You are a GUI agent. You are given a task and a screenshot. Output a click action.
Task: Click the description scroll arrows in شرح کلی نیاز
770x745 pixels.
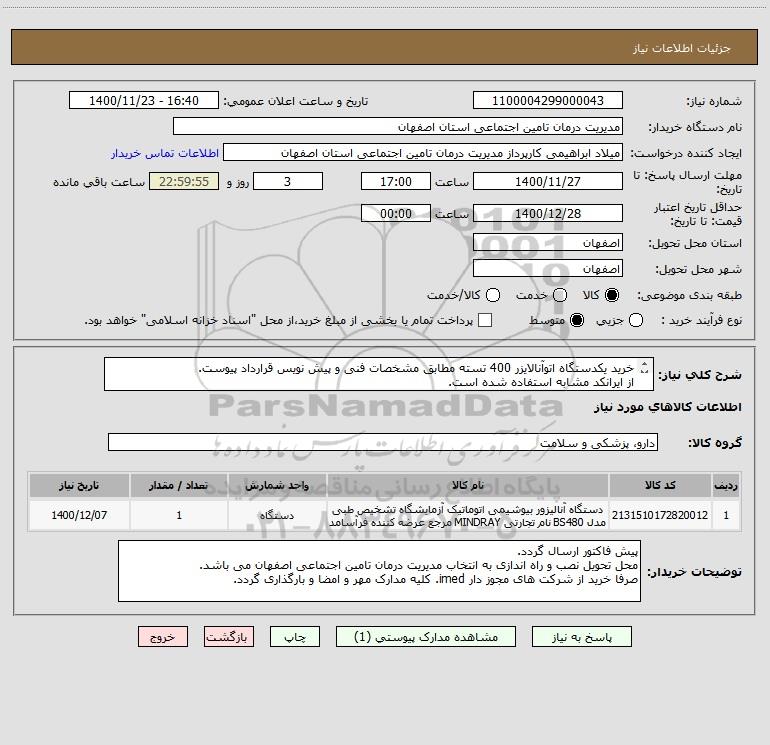click(x=645, y=367)
